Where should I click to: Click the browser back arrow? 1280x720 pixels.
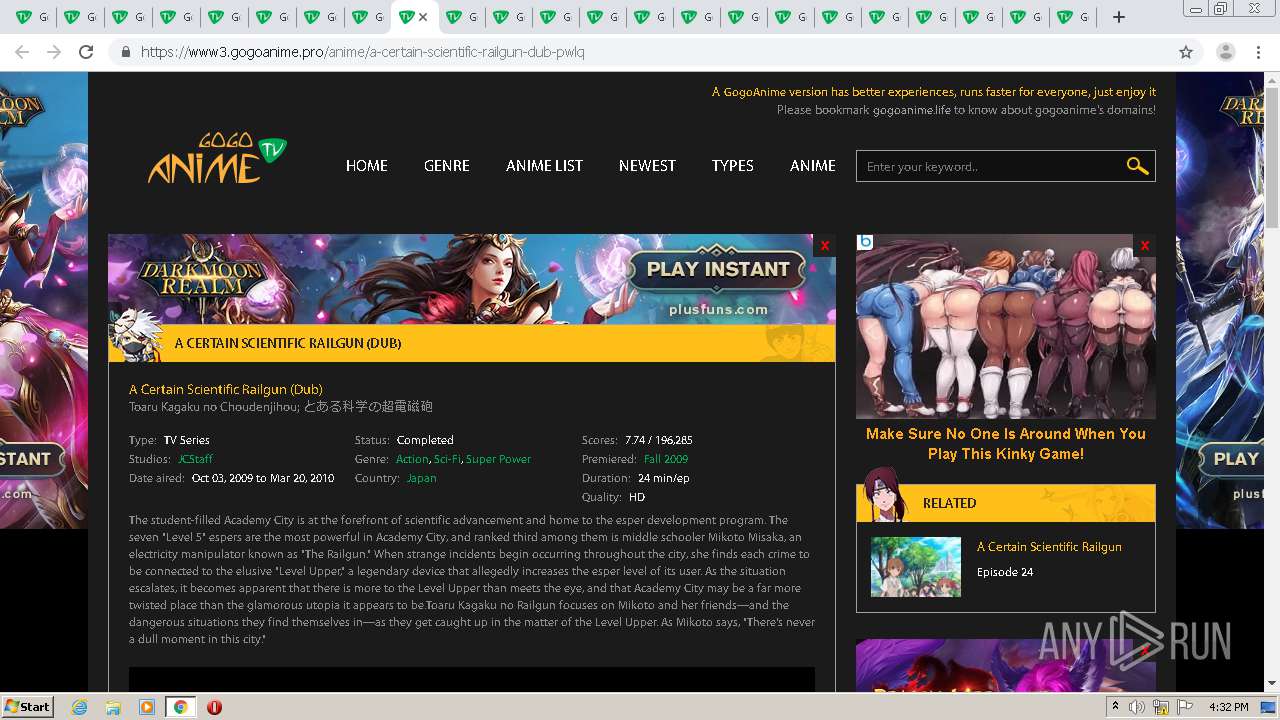point(22,52)
